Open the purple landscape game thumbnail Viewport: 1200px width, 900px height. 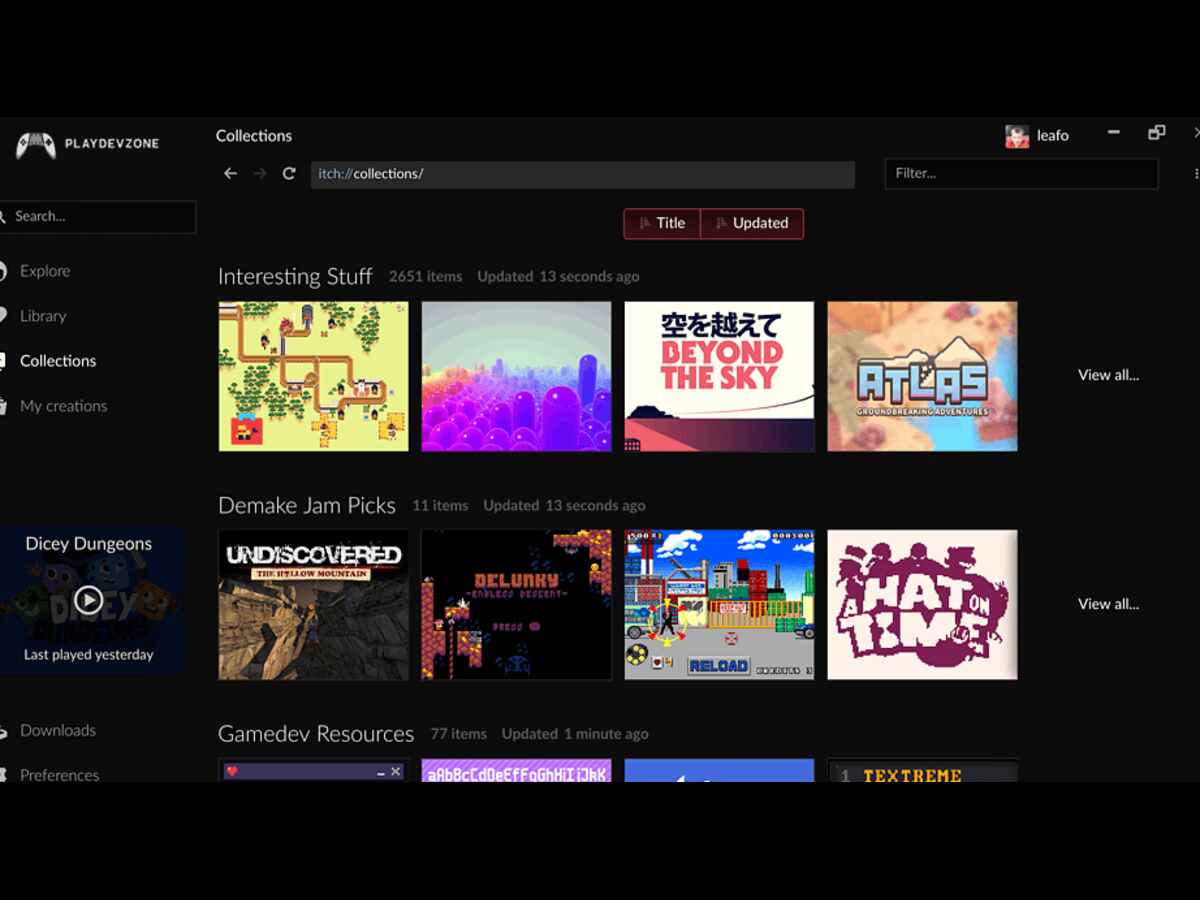coord(516,376)
